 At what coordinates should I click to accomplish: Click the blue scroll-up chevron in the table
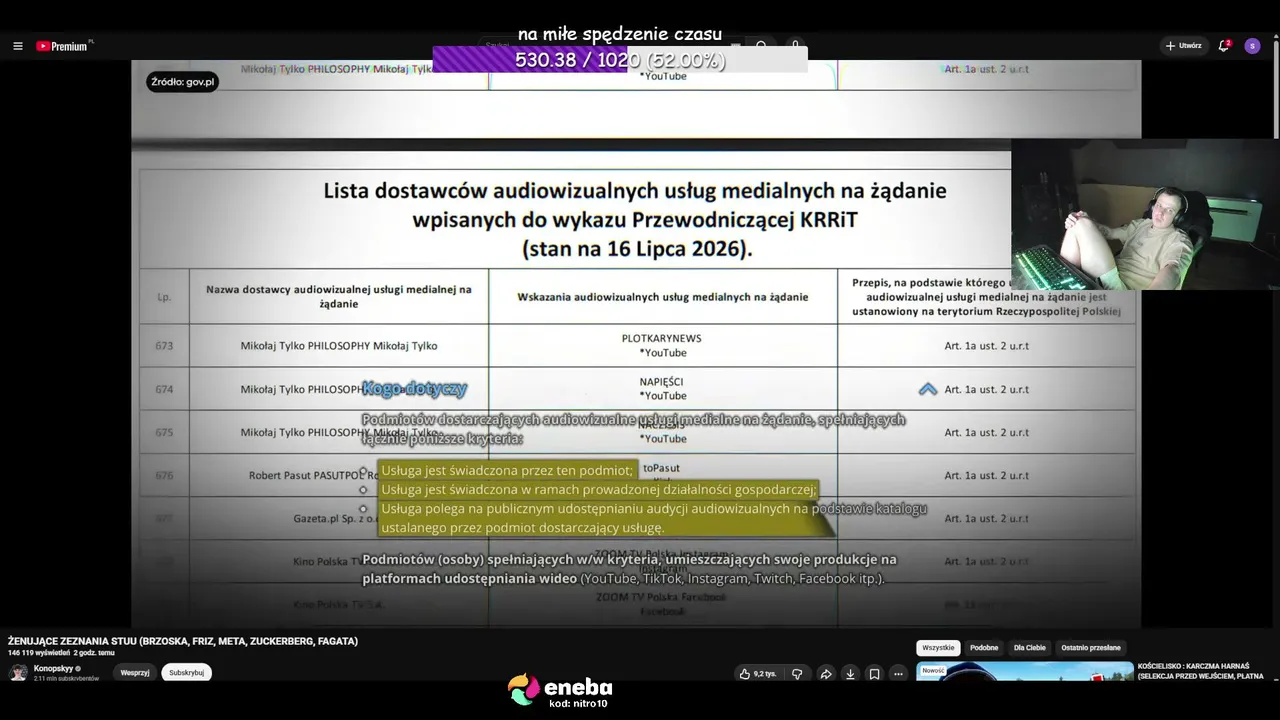pos(928,389)
